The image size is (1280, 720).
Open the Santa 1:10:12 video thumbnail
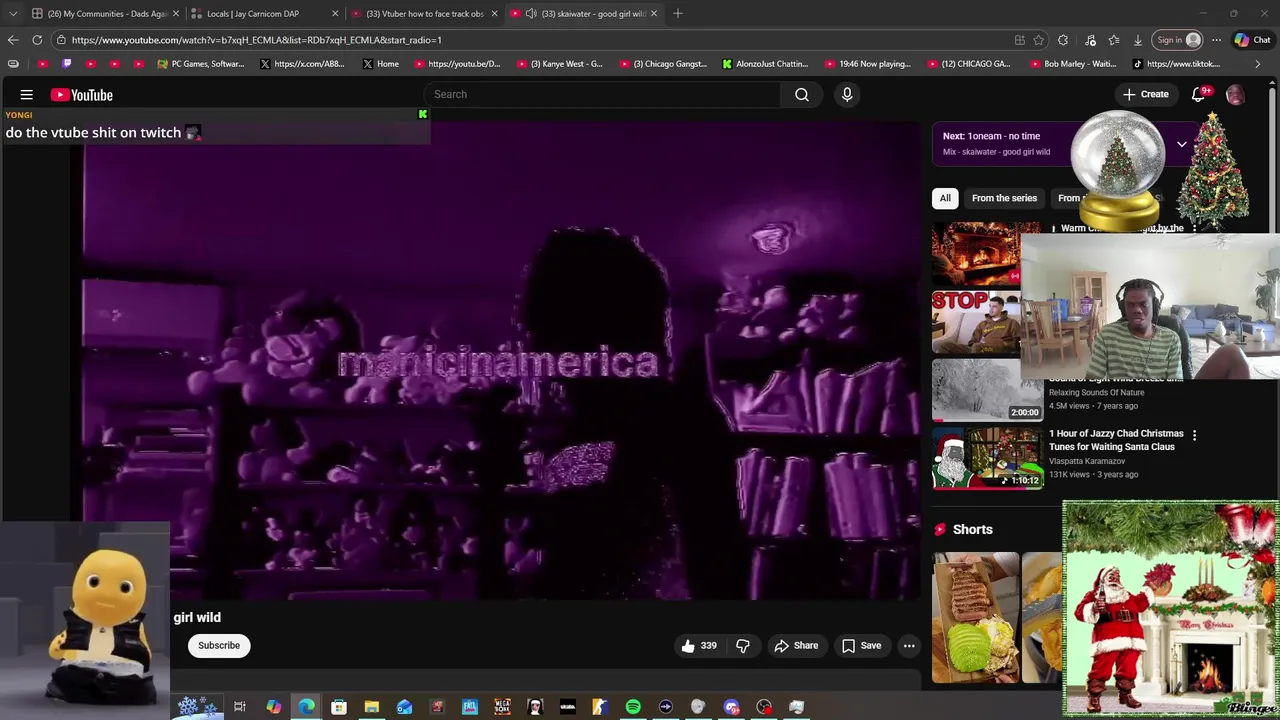[x=987, y=458]
